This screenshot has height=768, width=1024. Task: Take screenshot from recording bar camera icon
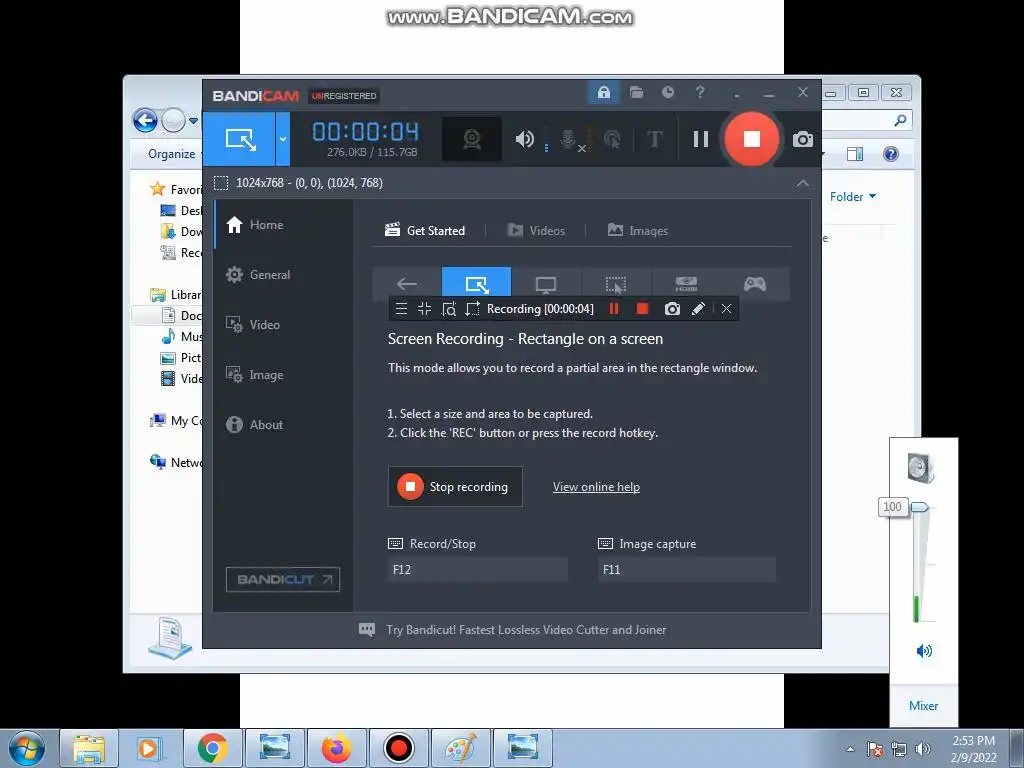pos(672,309)
